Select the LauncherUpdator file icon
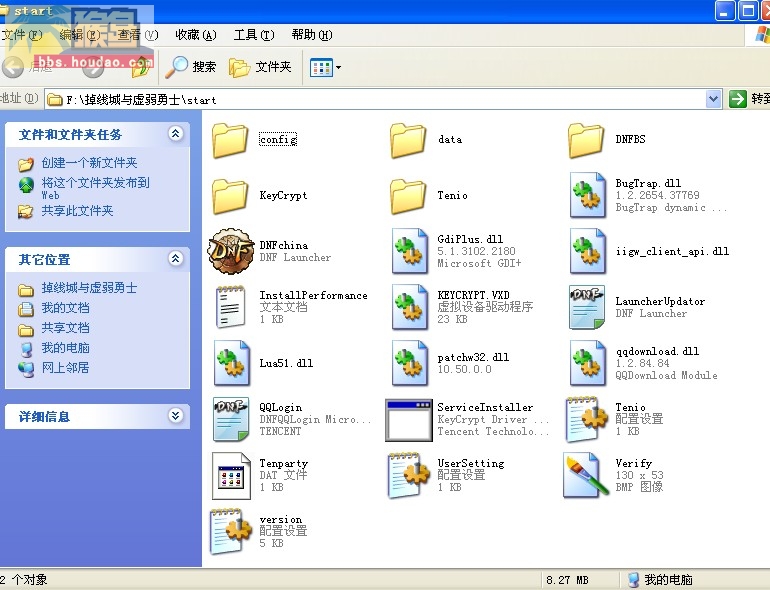 pyautogui.click(x=587, y=307)
